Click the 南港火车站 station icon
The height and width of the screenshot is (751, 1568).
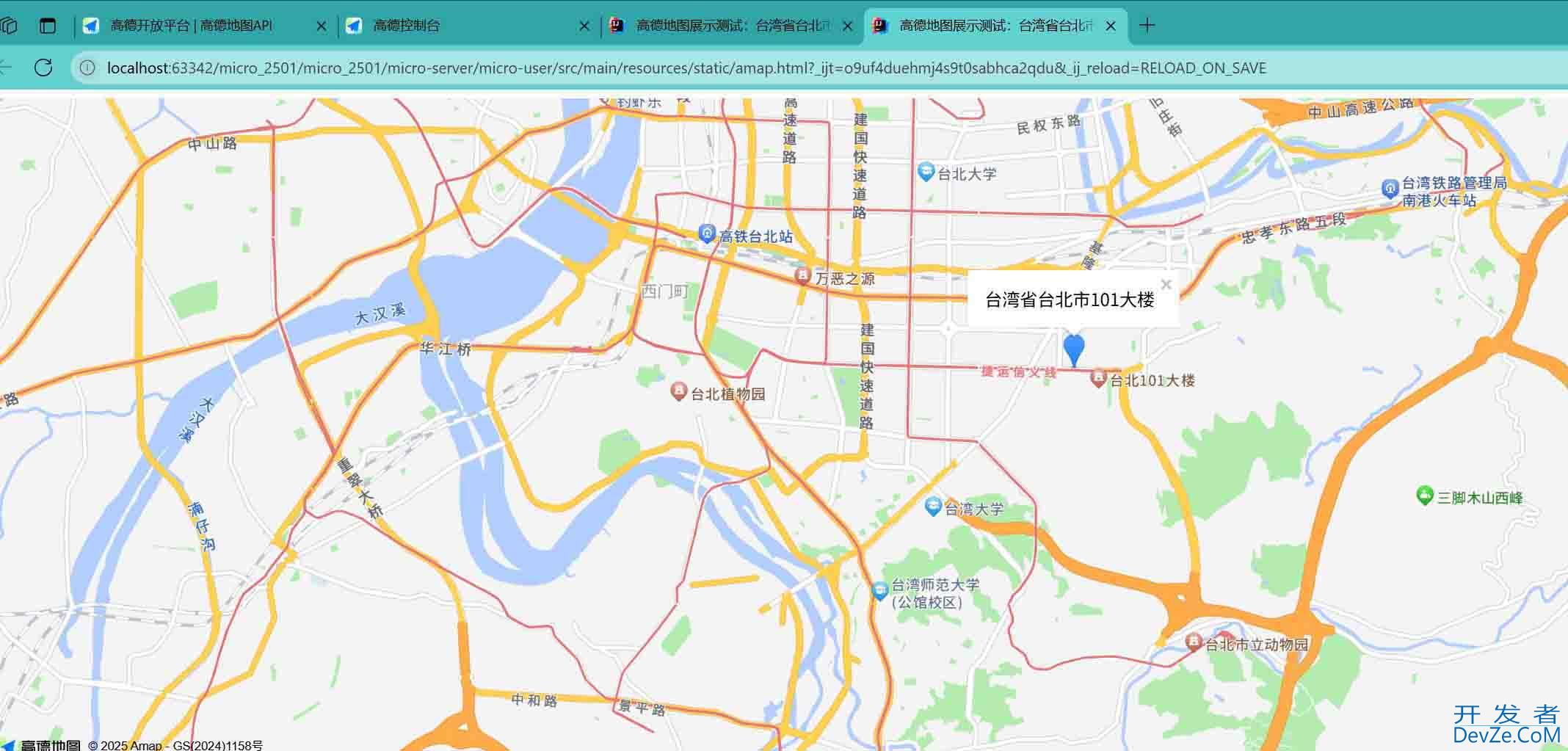click(1390, 189)
